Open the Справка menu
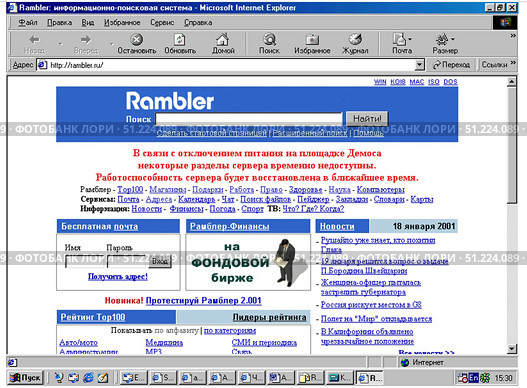The width and height of the screenshot is (527, 388). pos(198,23)
